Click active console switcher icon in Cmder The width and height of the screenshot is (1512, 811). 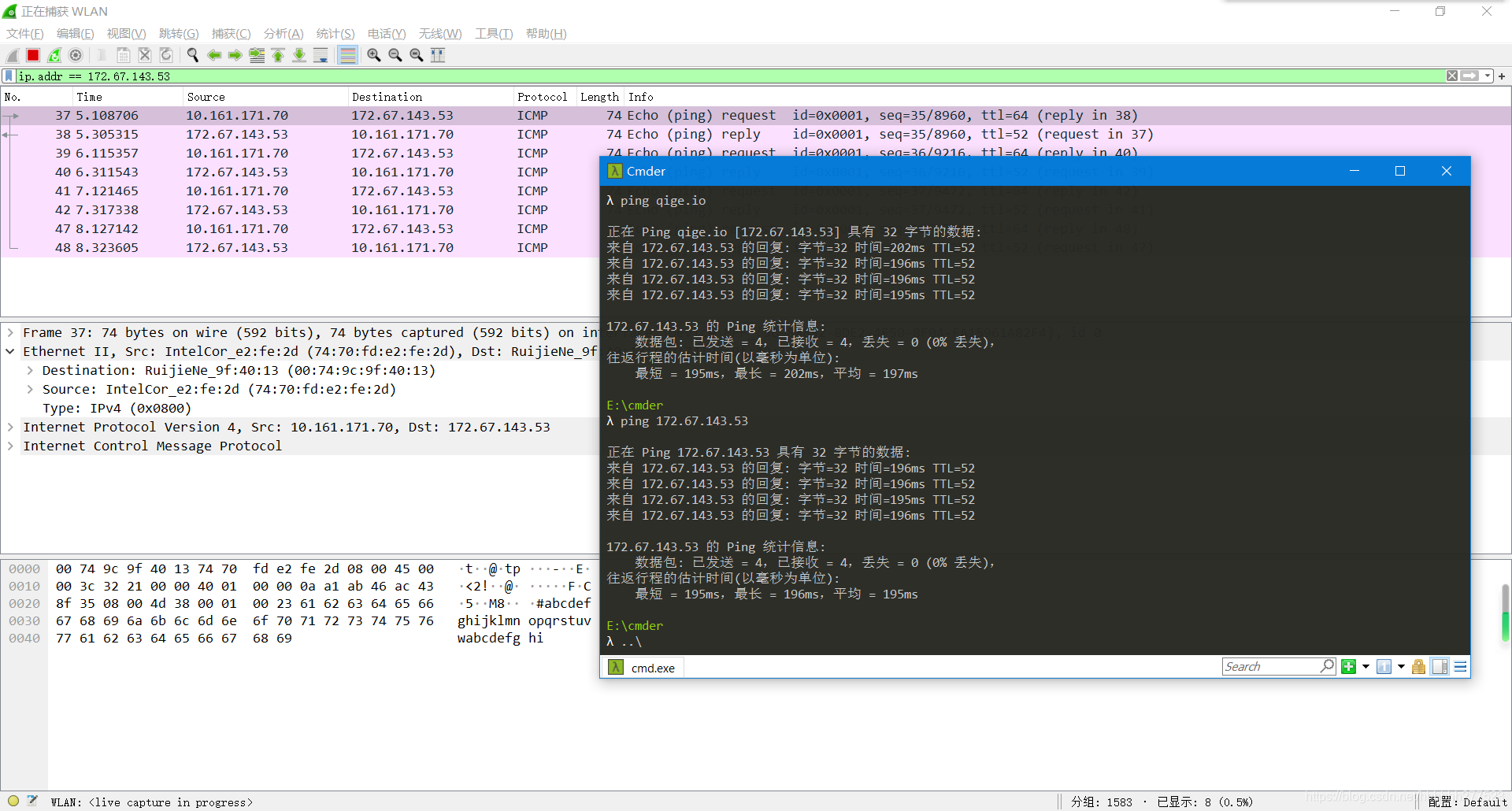(x=1384, y=667)
